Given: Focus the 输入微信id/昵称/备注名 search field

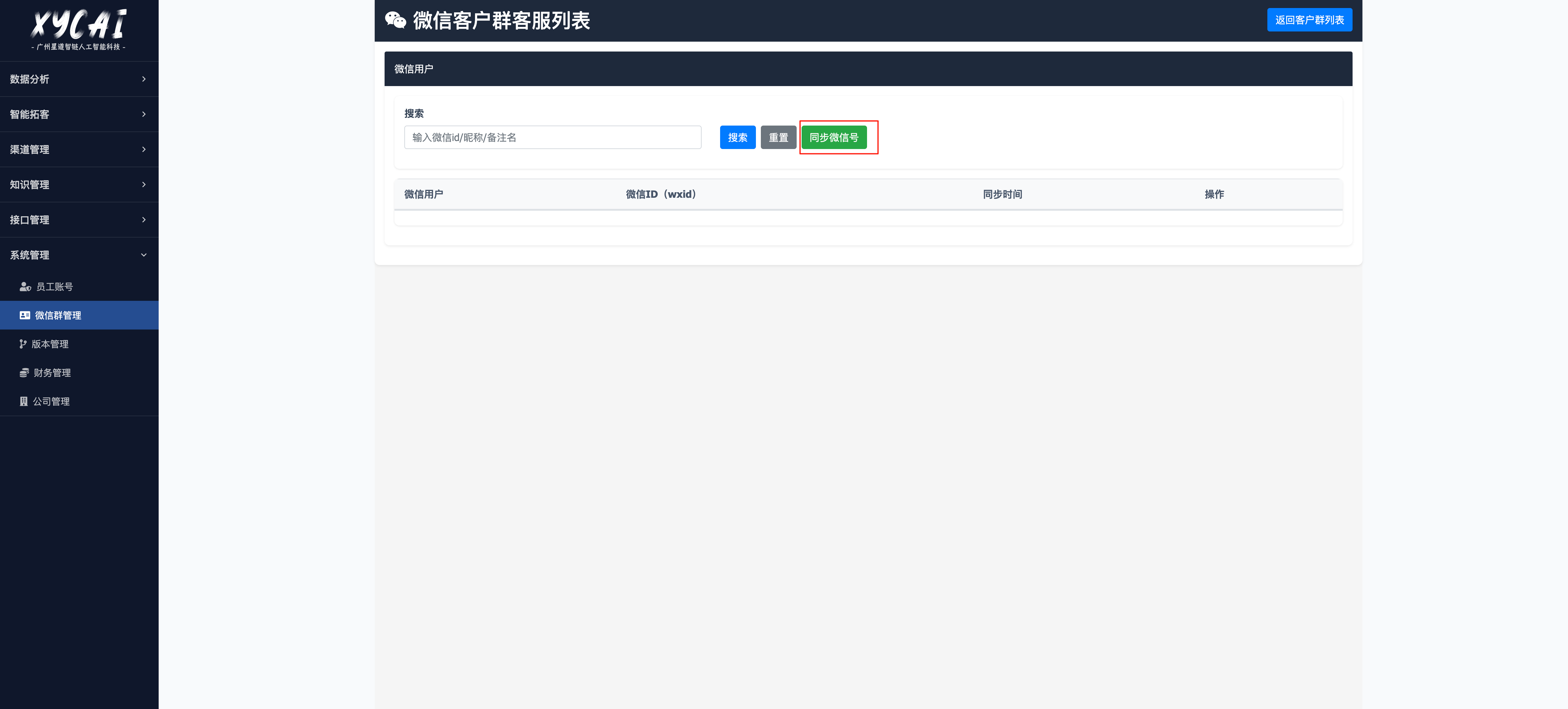Looking at the screenshot, I should tap(553, 138).
